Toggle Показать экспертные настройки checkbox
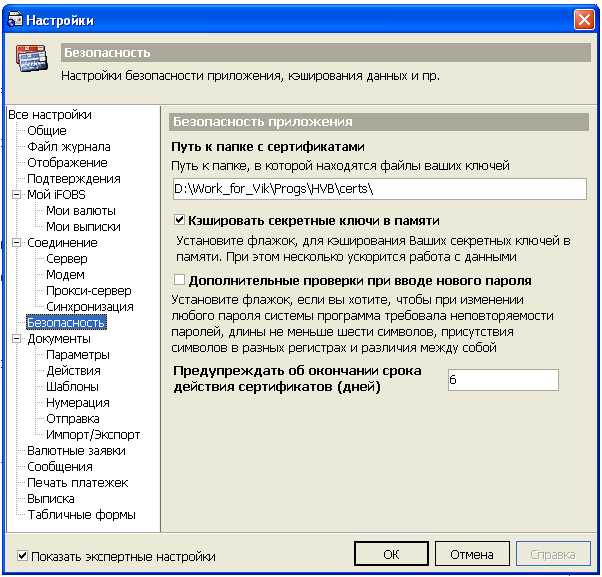The width and height of the screenshot is (602, 577). (x=22, y=555)
